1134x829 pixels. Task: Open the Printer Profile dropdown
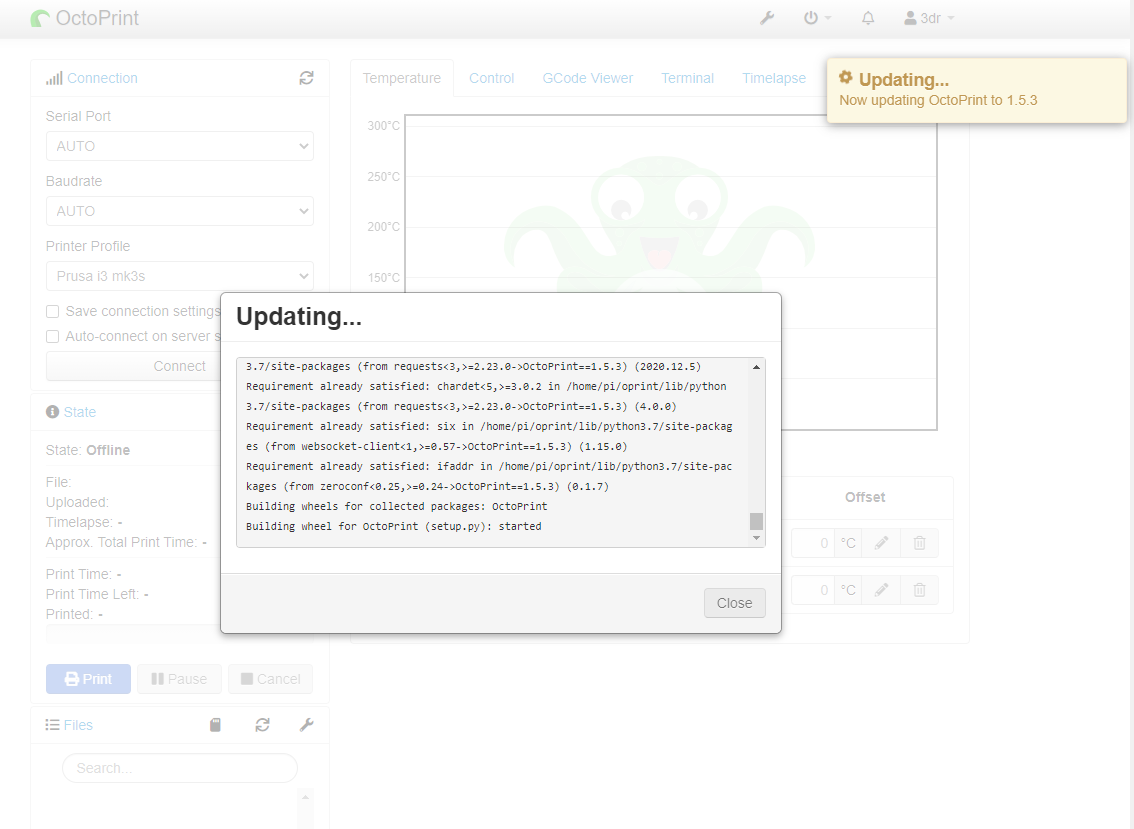(179, 276)
